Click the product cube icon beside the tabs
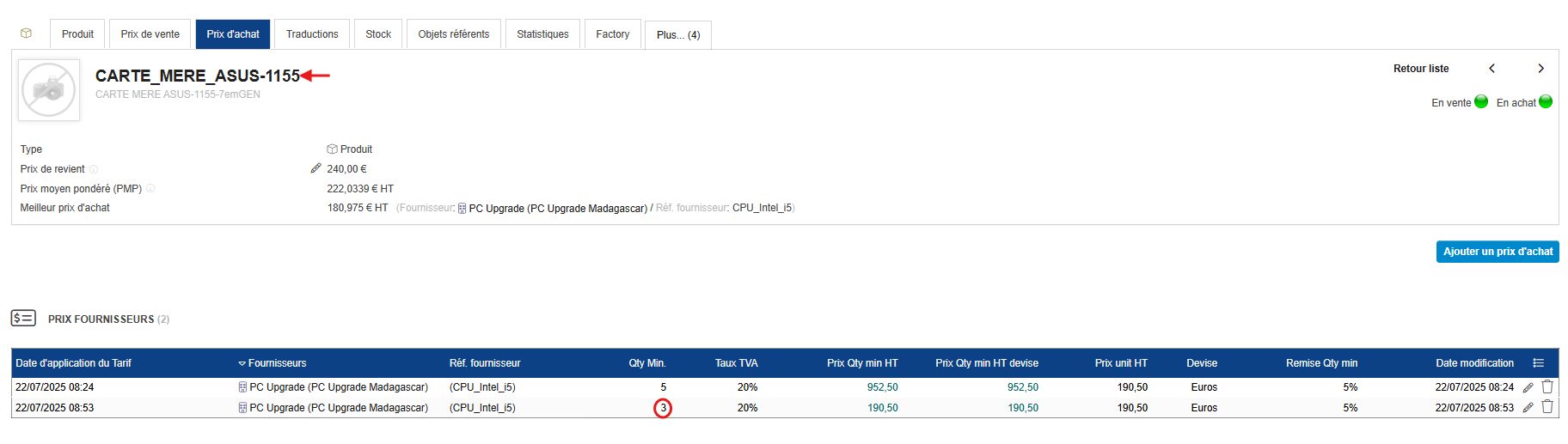1568x444 pixels. click(x=27, y=33)
